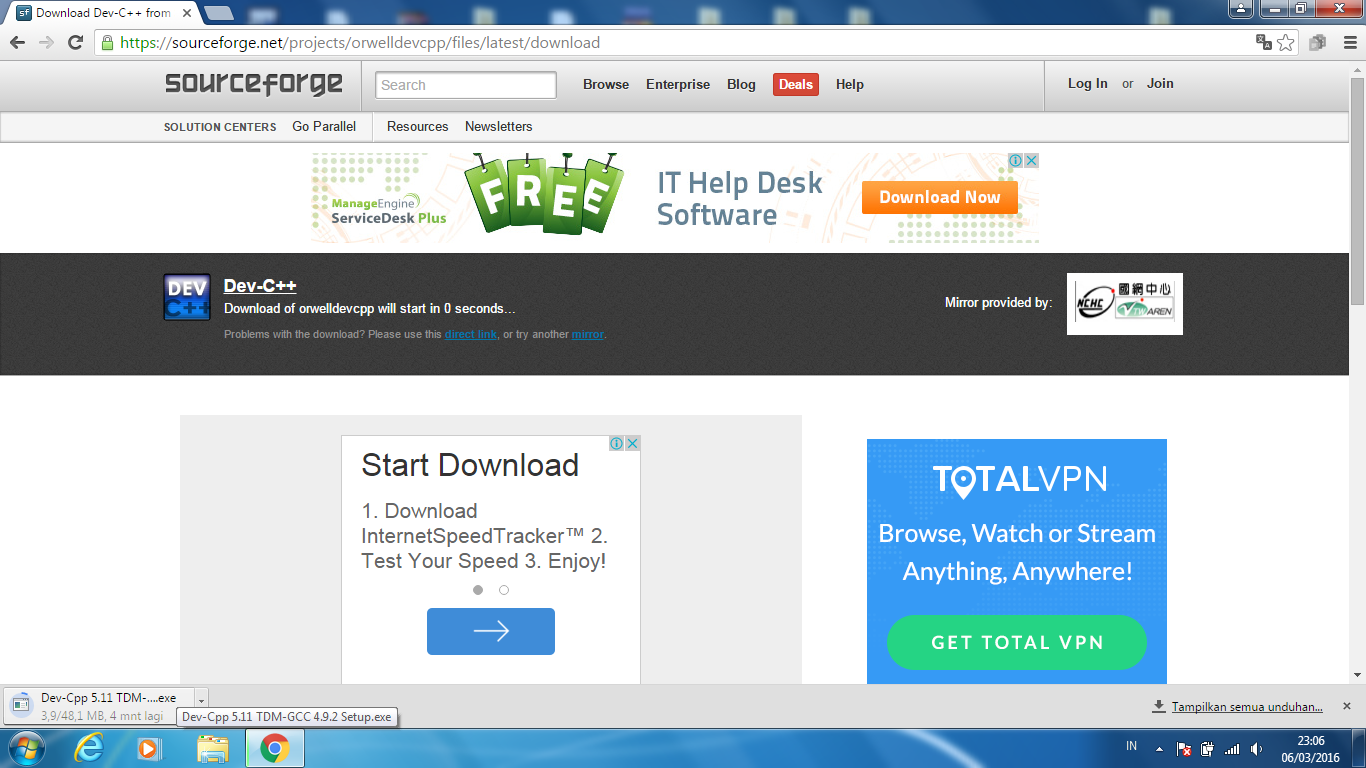Screen dimensions: 1366x768
Task: Click the download arrow icon in downloads bar
Action: tap(1159, 706)
